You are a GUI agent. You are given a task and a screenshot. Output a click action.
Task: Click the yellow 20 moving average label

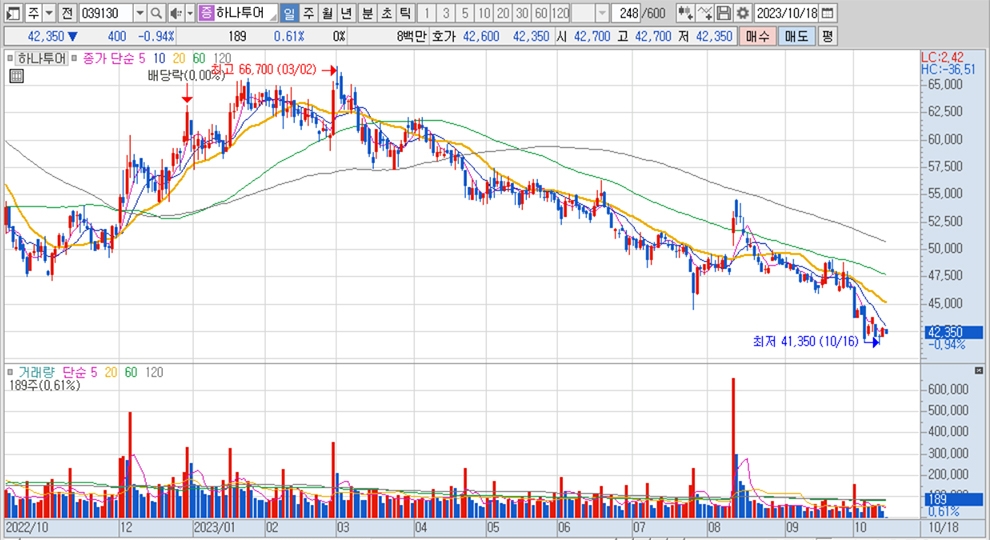pyautogui.click(x=179, y=59)
